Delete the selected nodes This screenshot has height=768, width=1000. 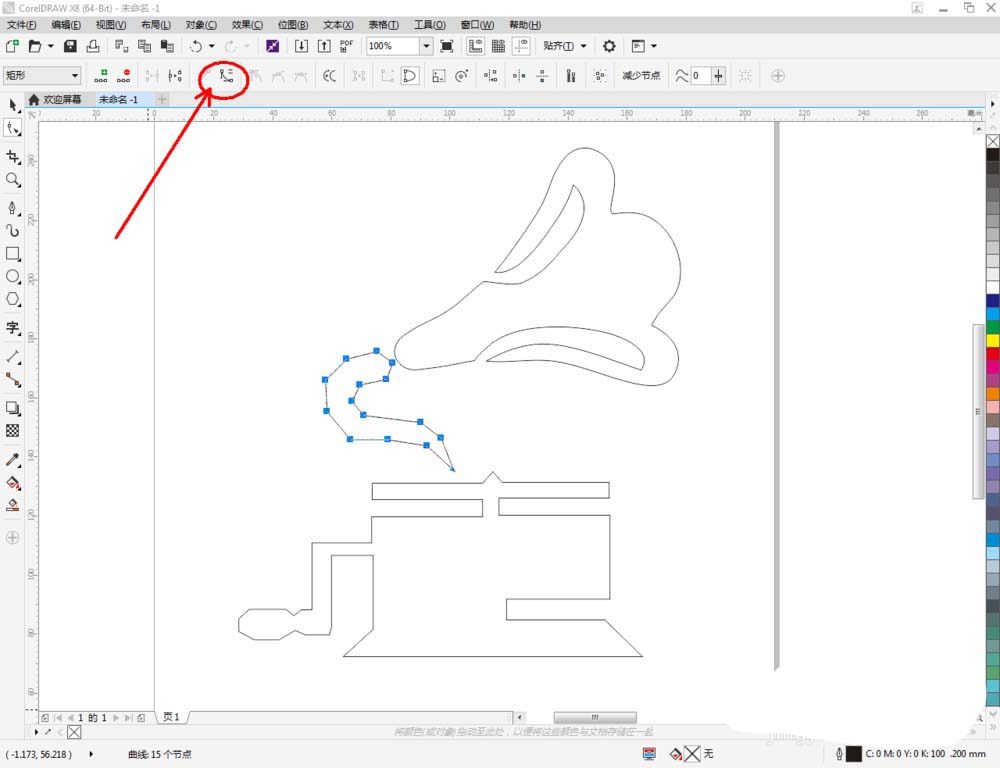(x=124, y=76)
